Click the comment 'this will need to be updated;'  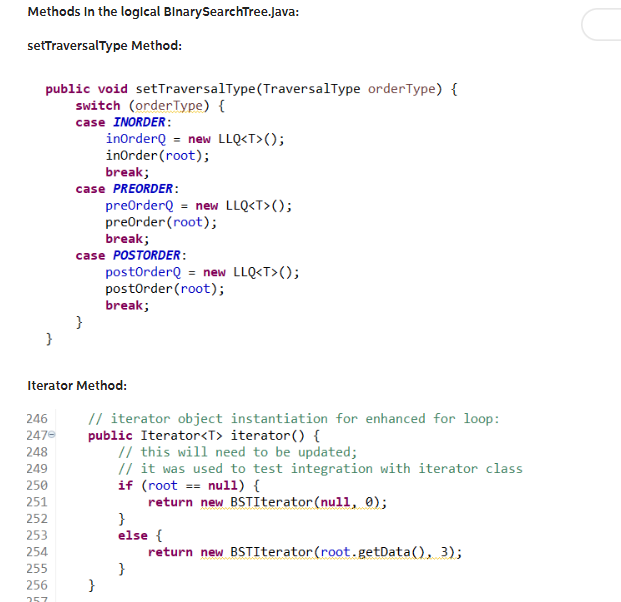[238, 452]
